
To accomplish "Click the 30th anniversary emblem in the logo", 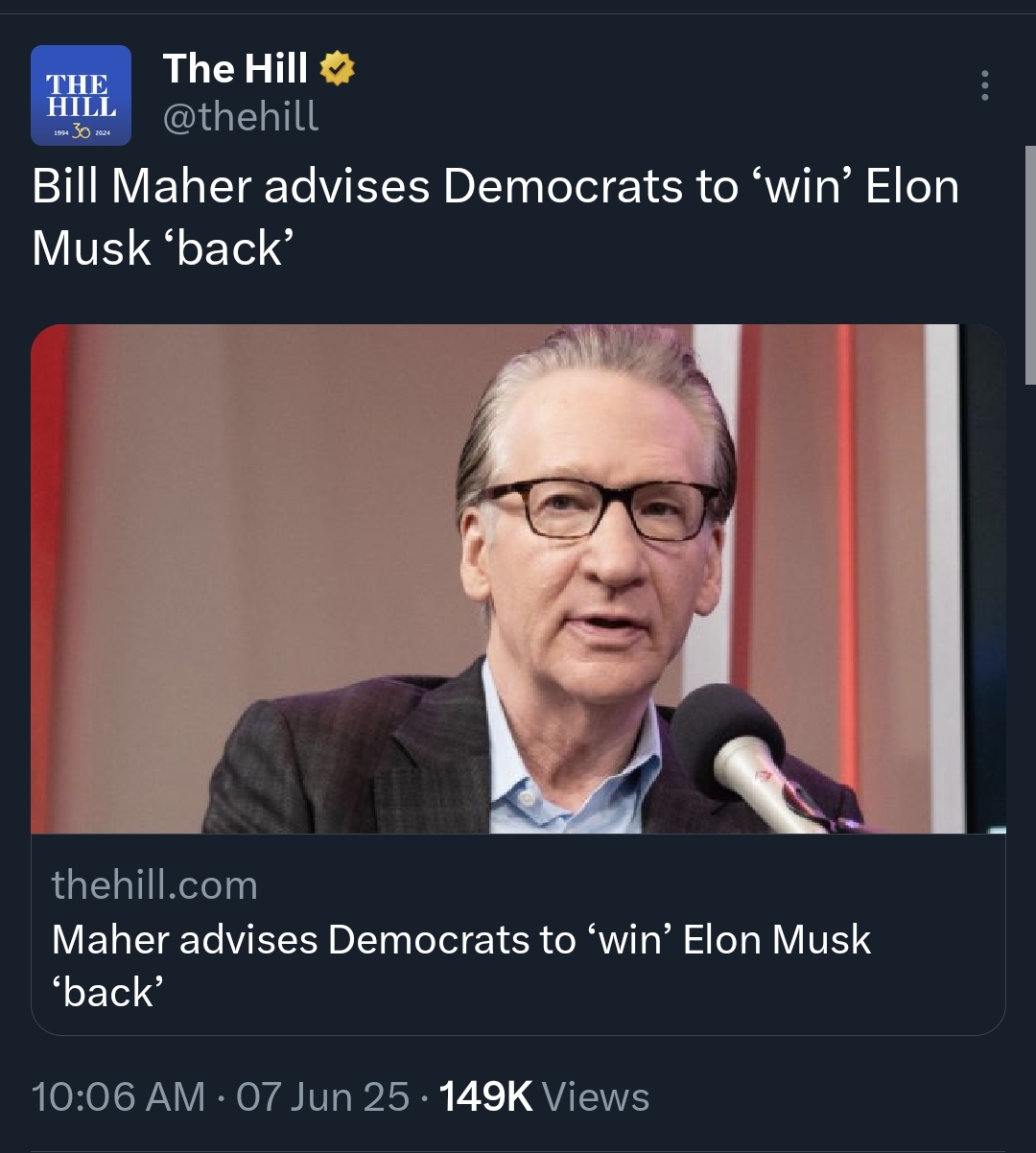I will [x=81, y=133].
